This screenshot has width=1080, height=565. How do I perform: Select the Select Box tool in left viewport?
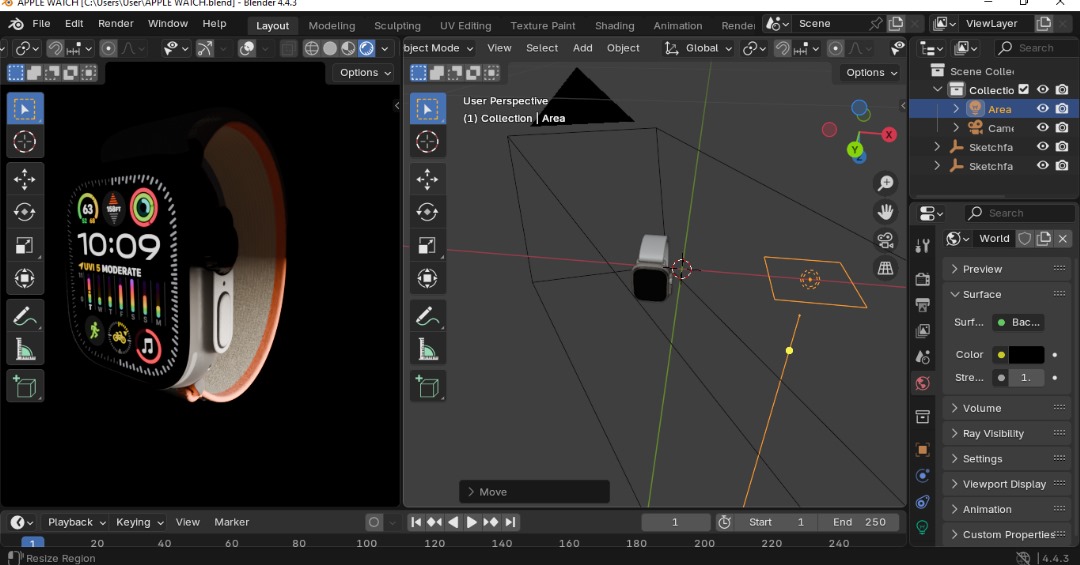[x=25, y=109]
